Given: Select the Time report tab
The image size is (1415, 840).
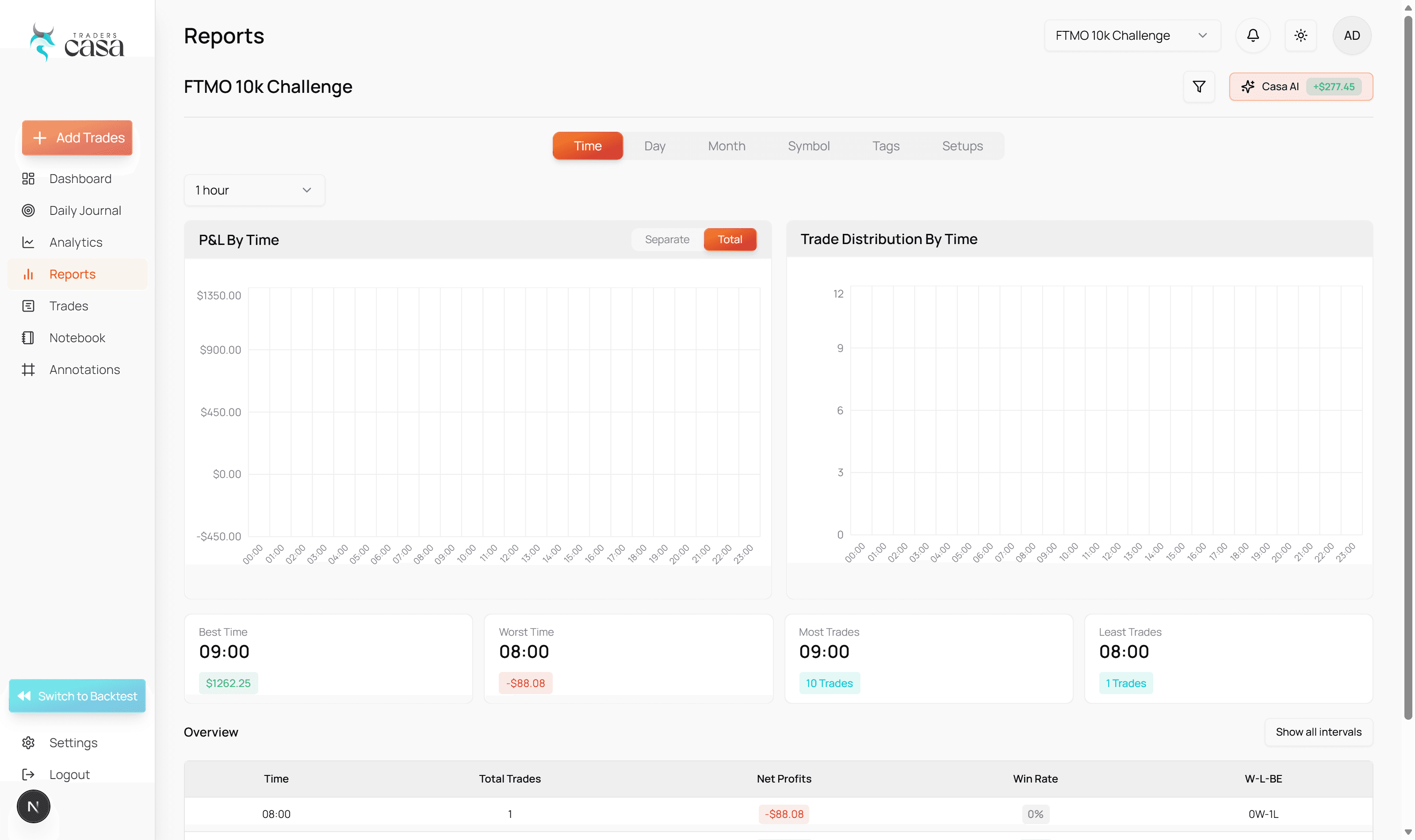Looking at the screenshot, I should (x=588, y=146).
